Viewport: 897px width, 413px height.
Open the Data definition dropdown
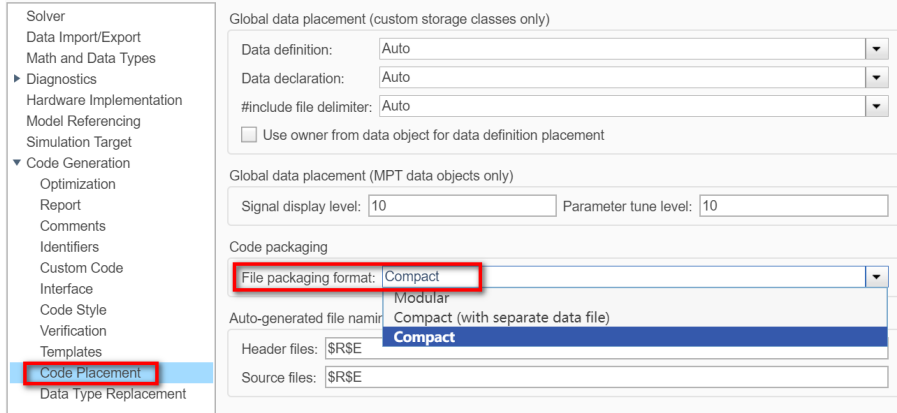877,48
